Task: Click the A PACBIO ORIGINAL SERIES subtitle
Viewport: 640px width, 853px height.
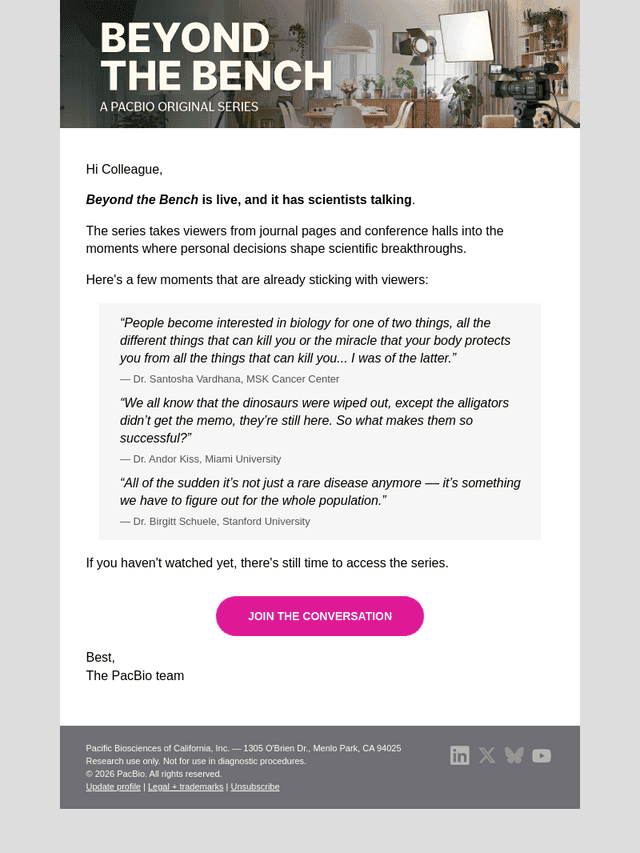Action: click(x=179, y=107)
